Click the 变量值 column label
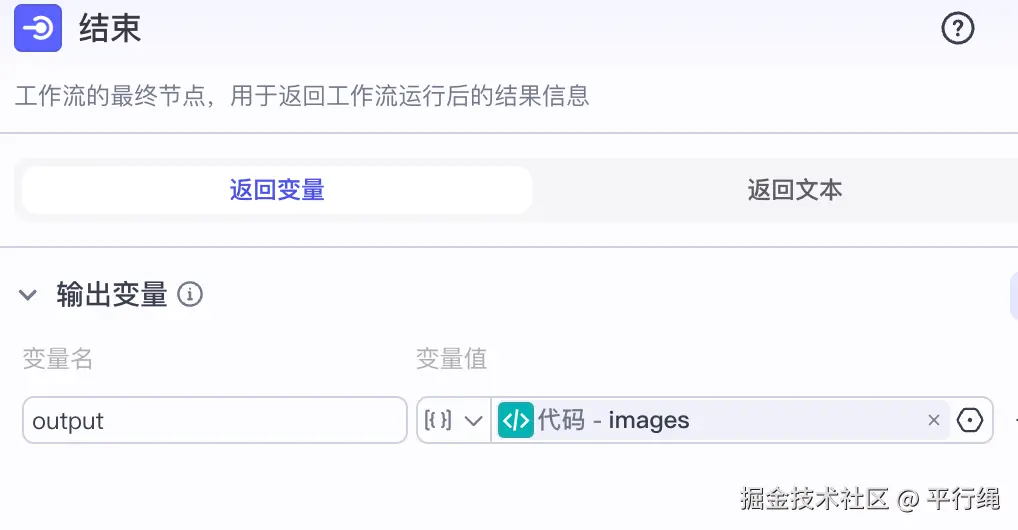The width and height of the screenshot is (1018, 530). (452, 359)
